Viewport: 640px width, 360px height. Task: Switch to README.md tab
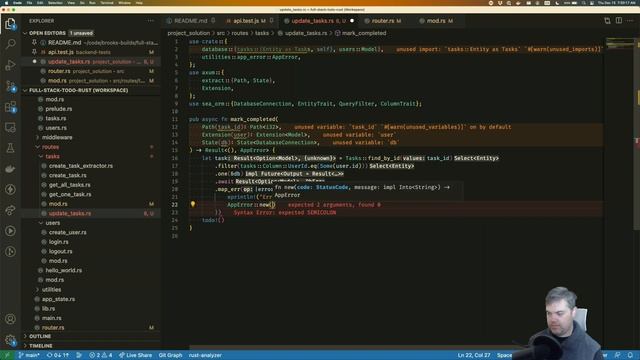[191, 21]
